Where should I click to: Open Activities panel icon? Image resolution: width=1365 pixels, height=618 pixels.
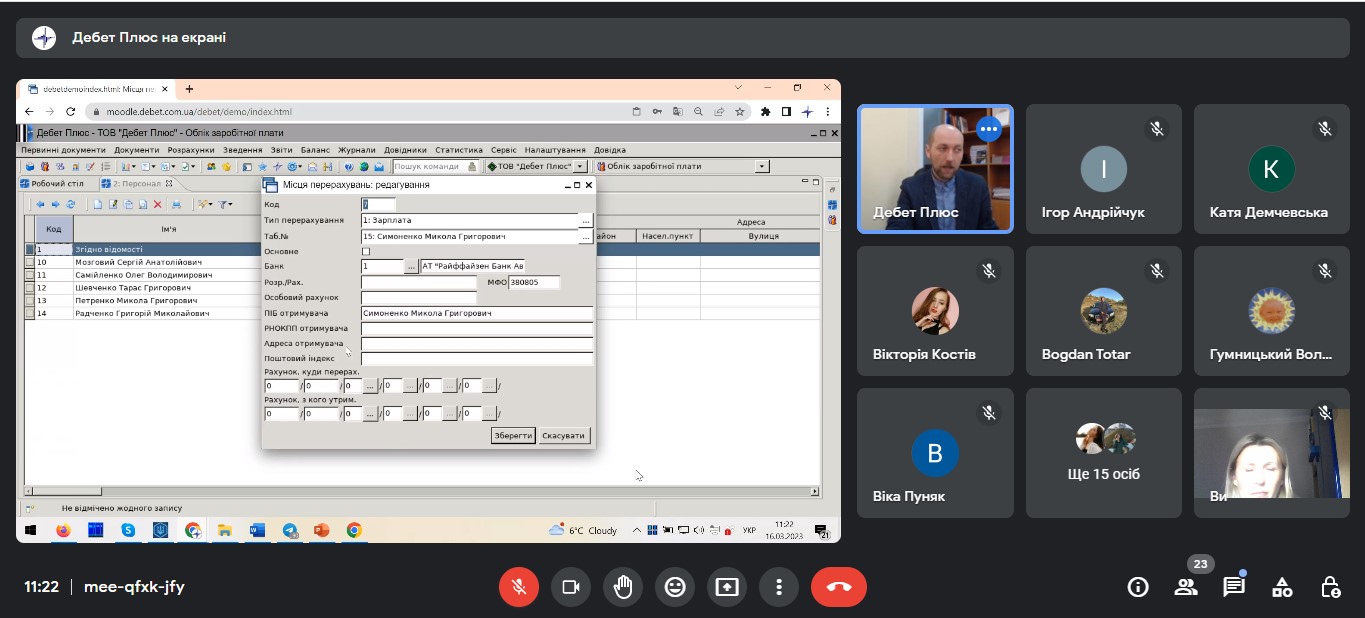pyautogui.click(x=1282, y=587)
